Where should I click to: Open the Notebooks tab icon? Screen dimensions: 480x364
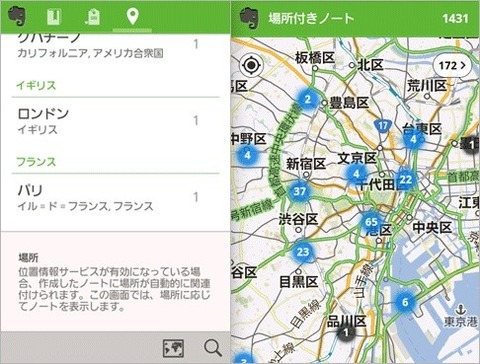coord(54,17)
